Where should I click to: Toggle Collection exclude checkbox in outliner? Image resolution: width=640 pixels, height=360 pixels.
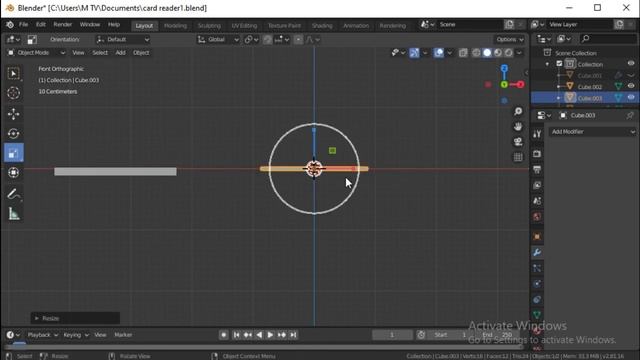tap(559, 64)
